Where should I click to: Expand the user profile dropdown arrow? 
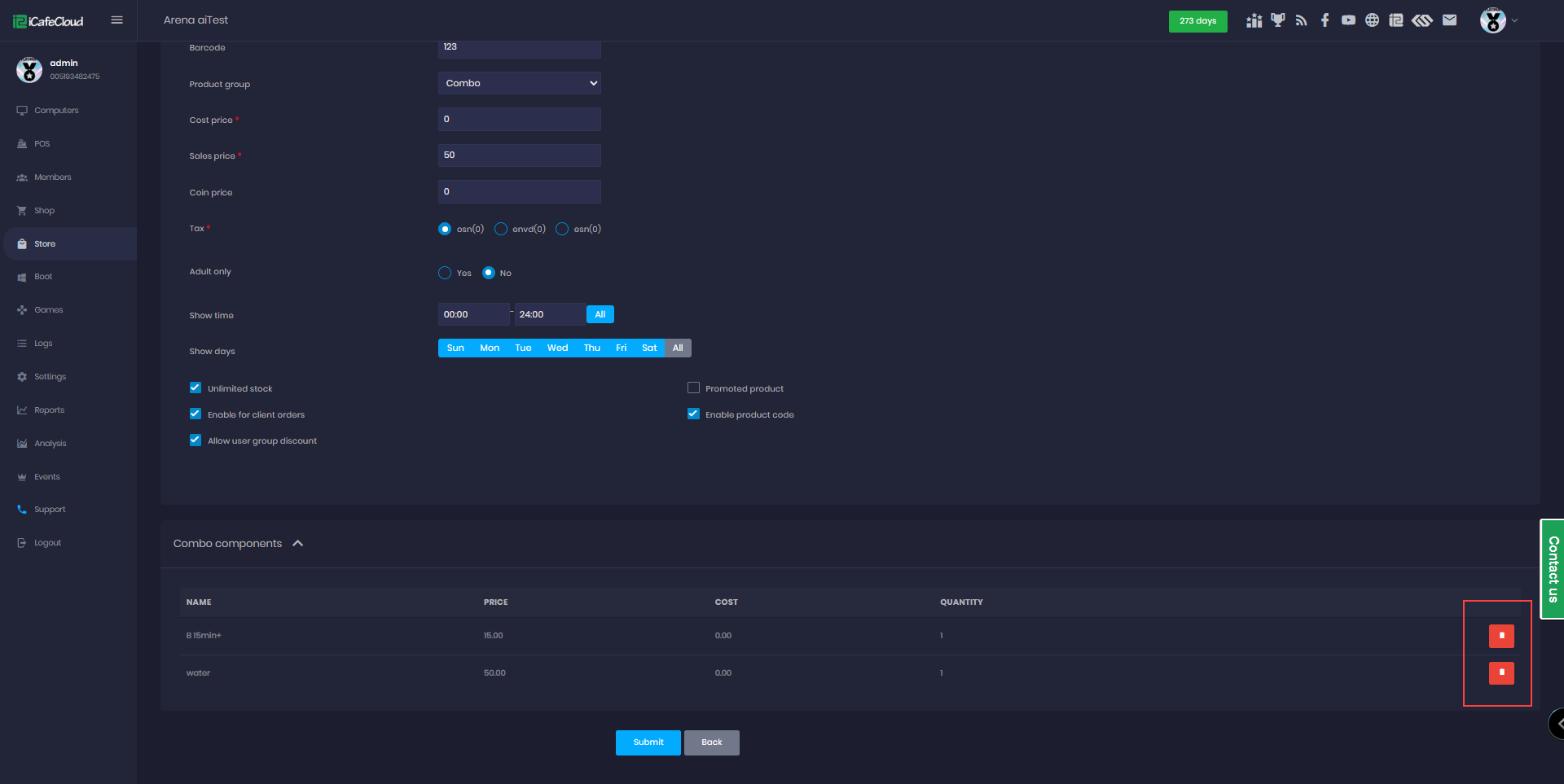pos(1514,21)
